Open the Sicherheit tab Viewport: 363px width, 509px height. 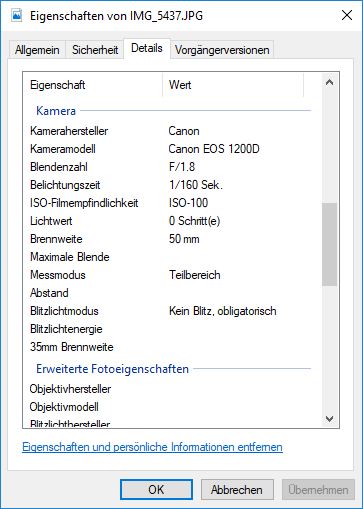tap(95, 50)
